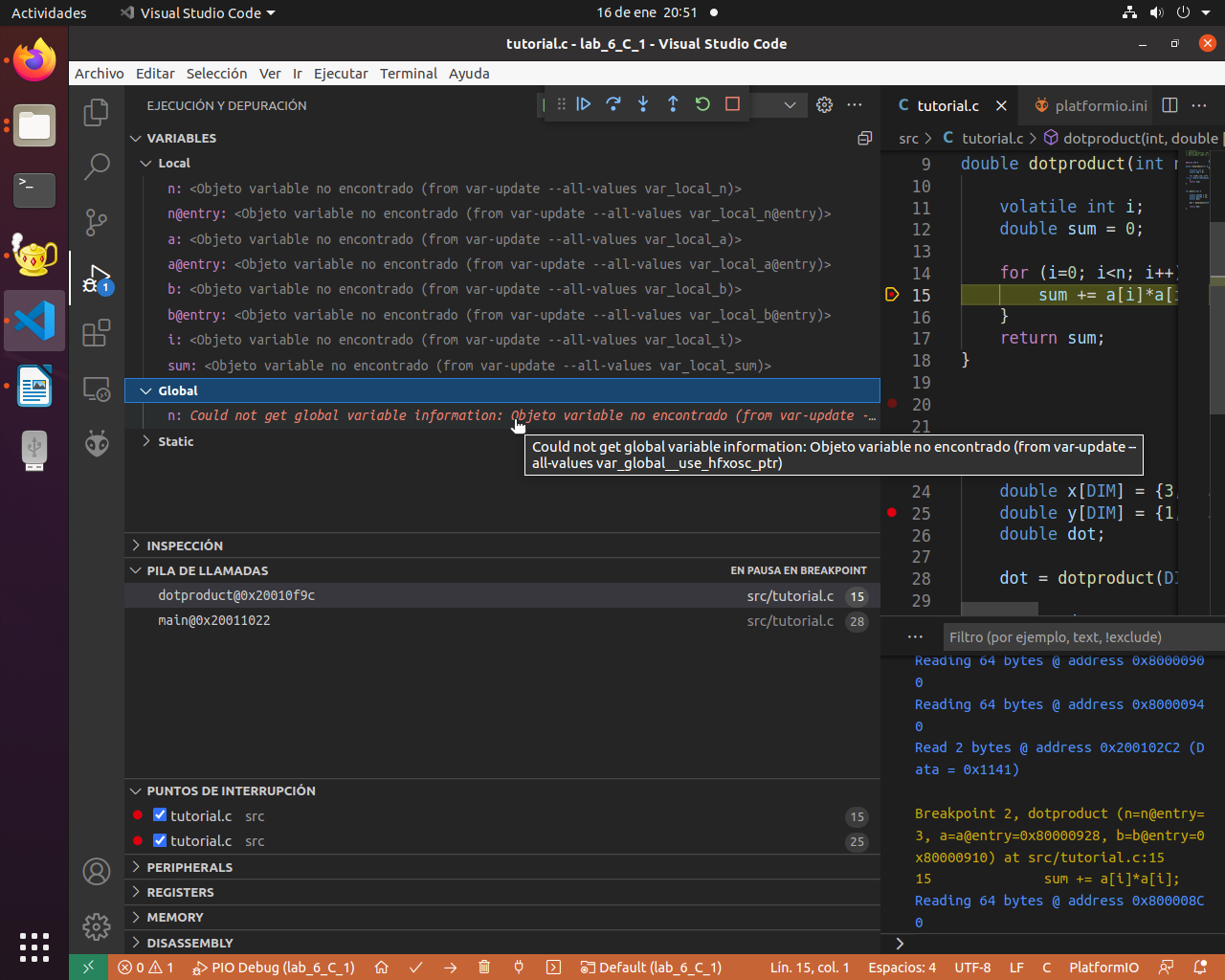
Task: Open the Run and Debug sidebar icon
Action: [x=96, y=277]
